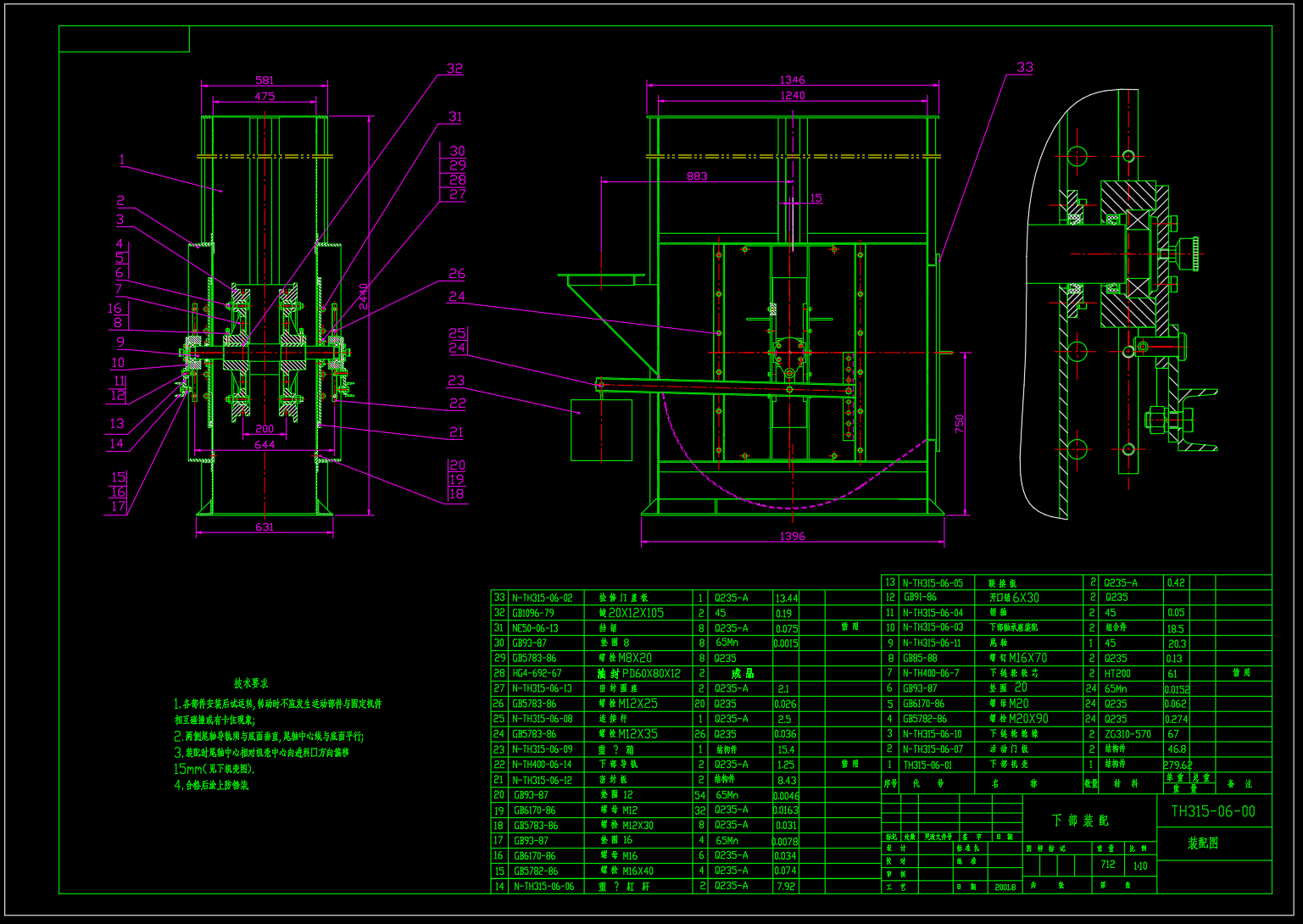Select the bolt M12X25 name cell

[x=628, y=704]
